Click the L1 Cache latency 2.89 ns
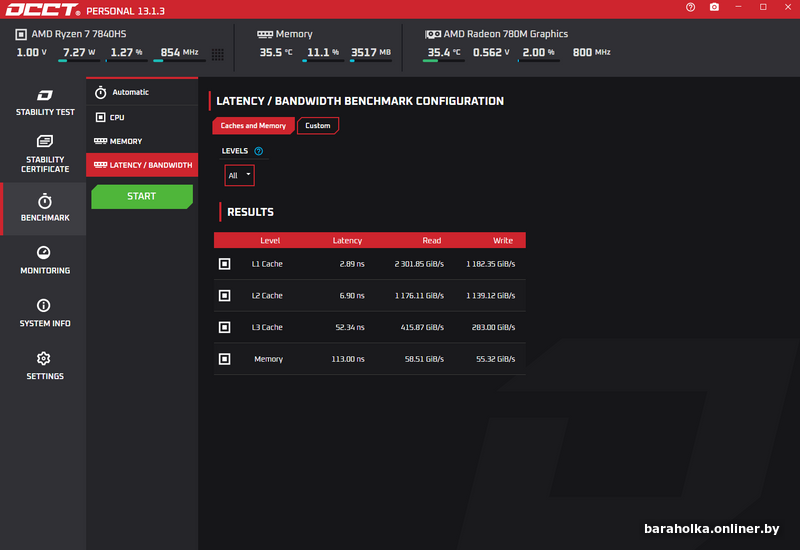800x550 pixels. tap(352, 264)
